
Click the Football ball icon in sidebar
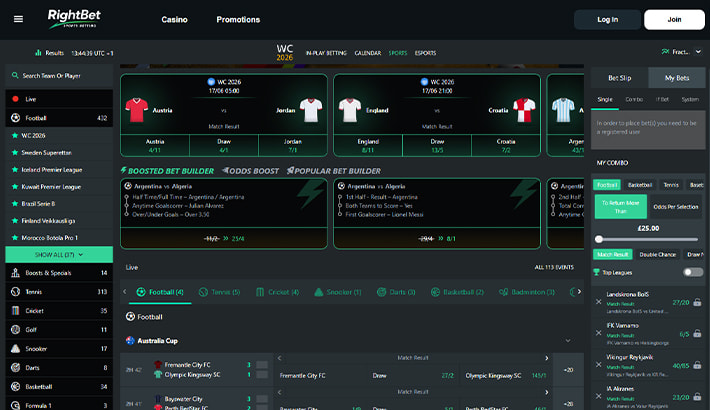(15, 118)
